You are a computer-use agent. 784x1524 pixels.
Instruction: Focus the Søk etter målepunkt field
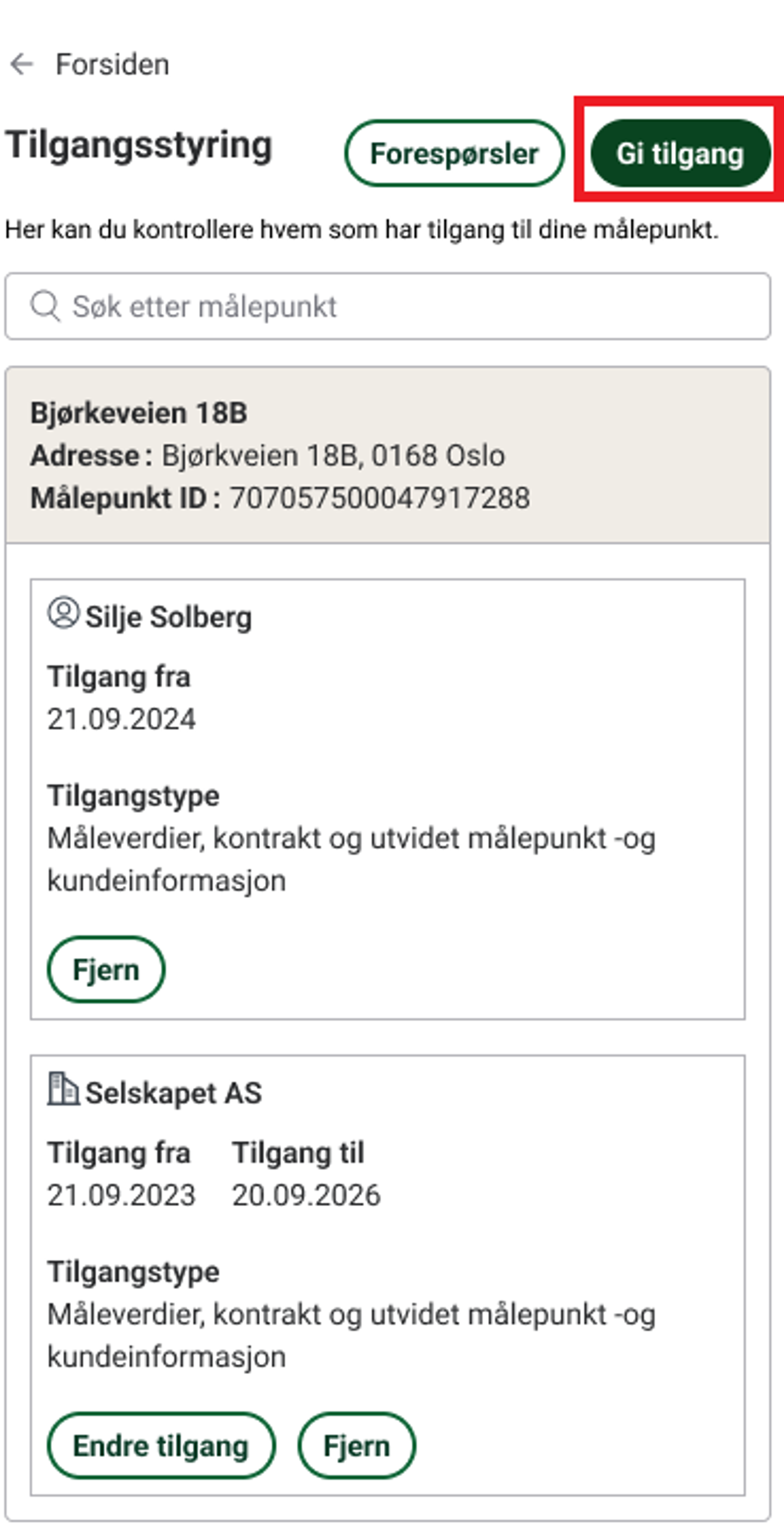click(388, 306)
